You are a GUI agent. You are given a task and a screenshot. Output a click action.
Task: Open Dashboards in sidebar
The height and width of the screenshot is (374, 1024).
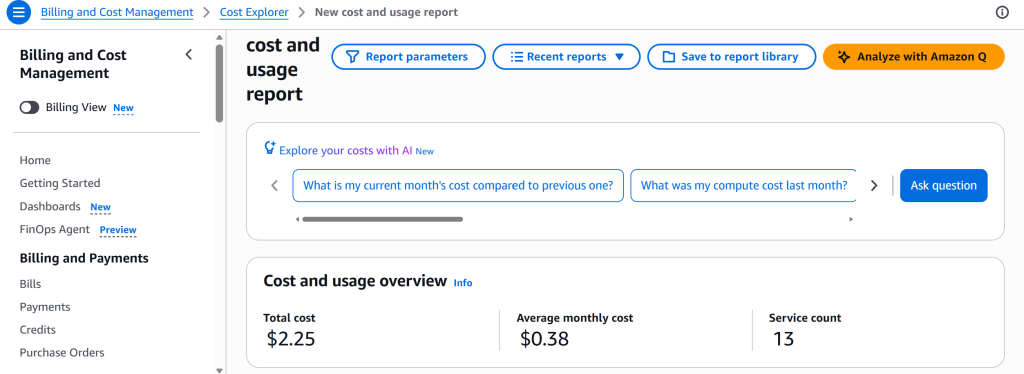[x=50, y=206]
